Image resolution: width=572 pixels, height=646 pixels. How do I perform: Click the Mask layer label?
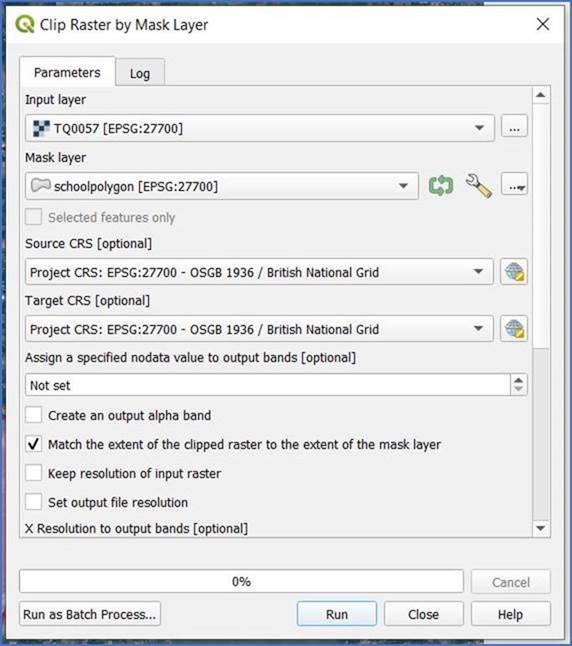pos(55,157)
